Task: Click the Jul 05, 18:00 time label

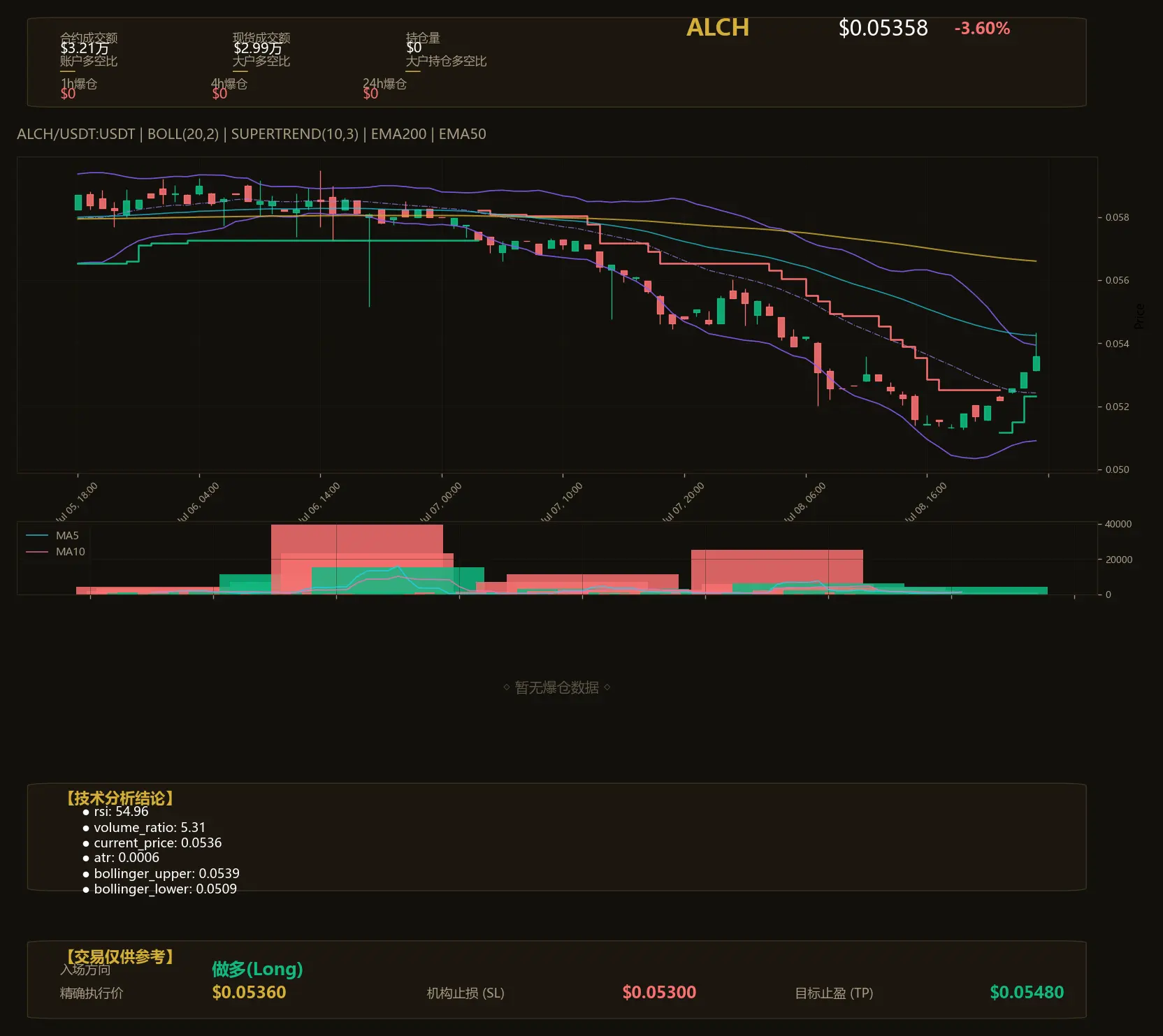Action: point(76,502)
